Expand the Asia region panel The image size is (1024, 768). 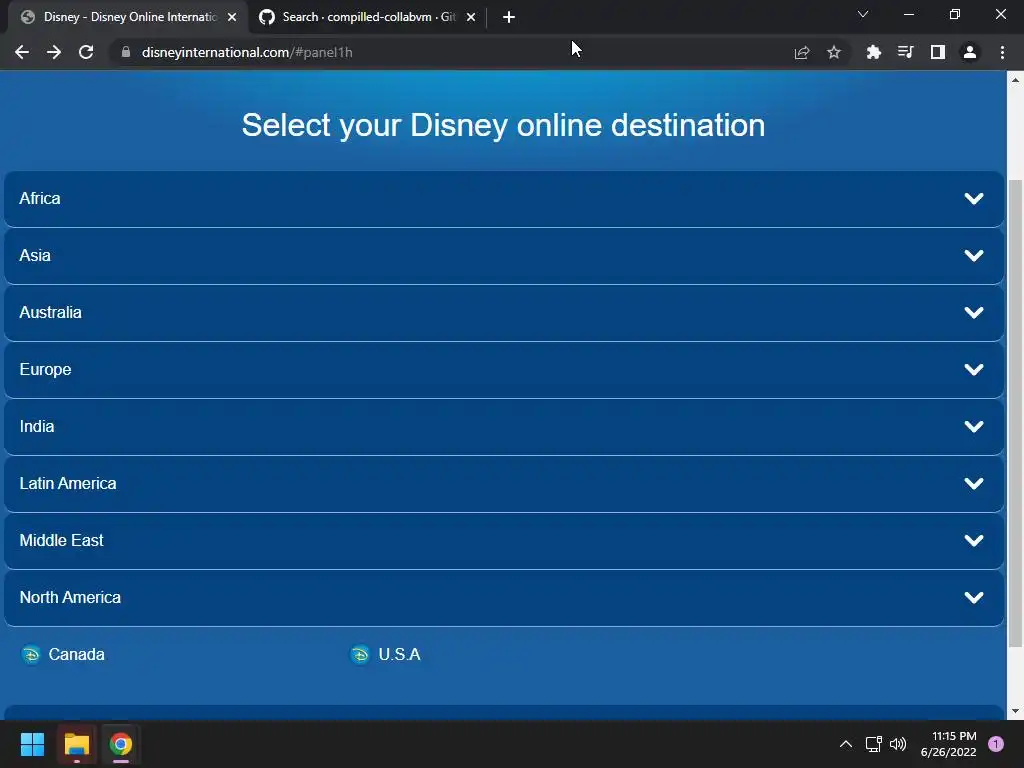tap(504, 255)
